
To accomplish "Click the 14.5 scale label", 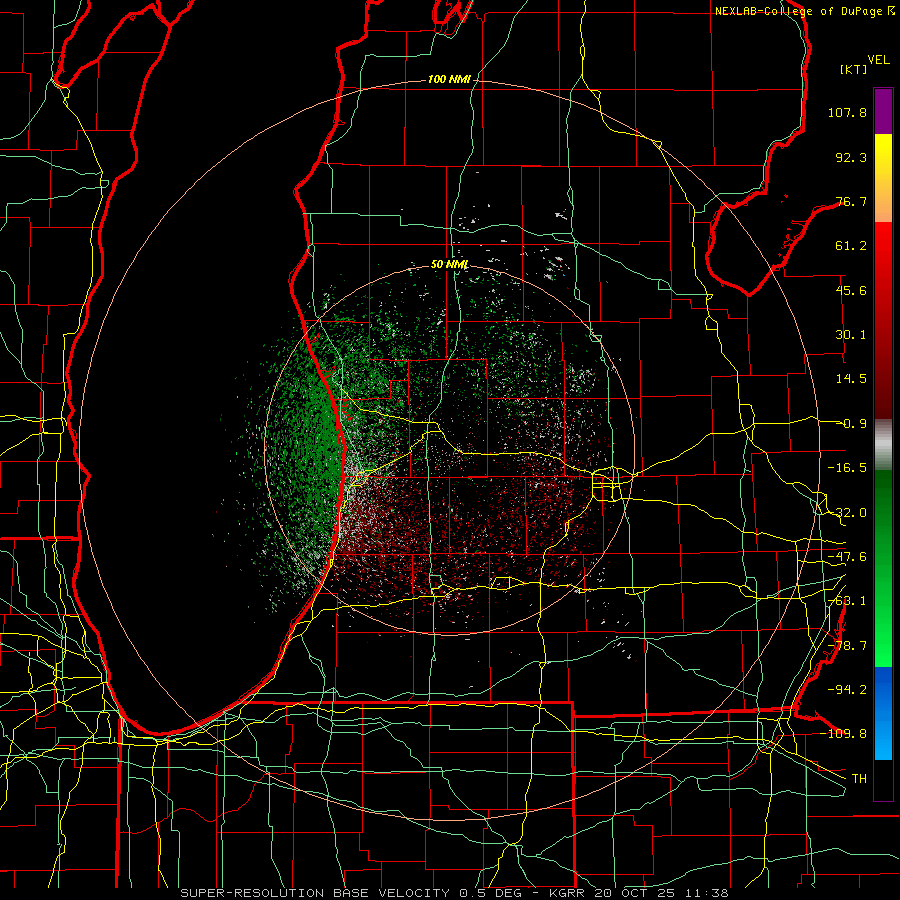I will coord(851,379).
